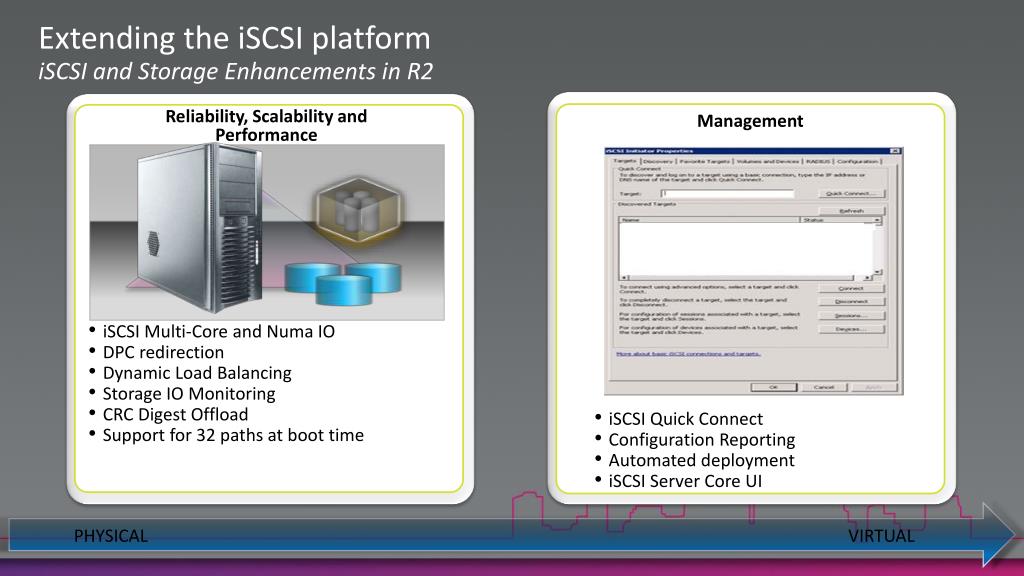Image resolution: width=1024 pixels, height=576 pixels.
Task: Switch to the Configuration tab
Action: [857, 161]
